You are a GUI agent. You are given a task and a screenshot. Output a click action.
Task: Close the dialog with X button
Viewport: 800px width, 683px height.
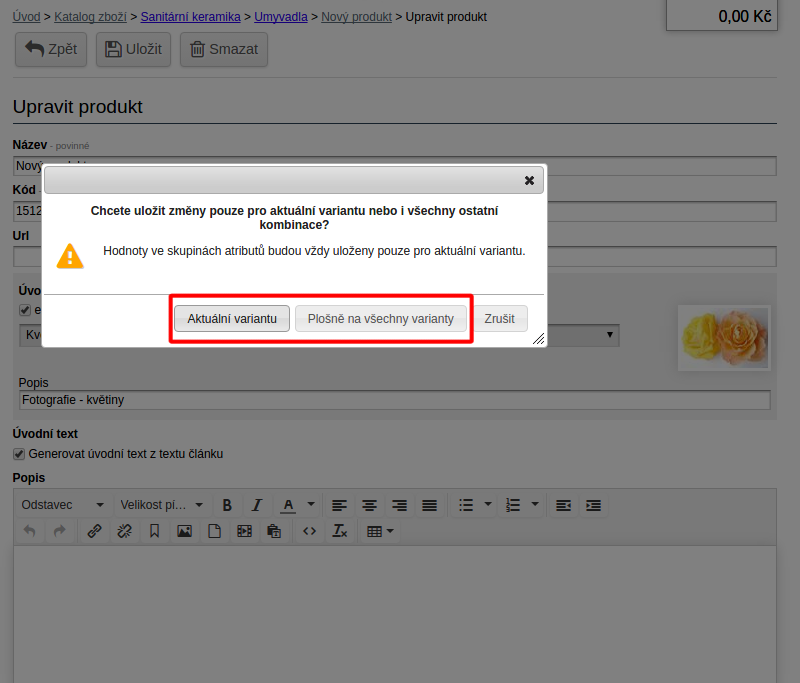point(530,180)
